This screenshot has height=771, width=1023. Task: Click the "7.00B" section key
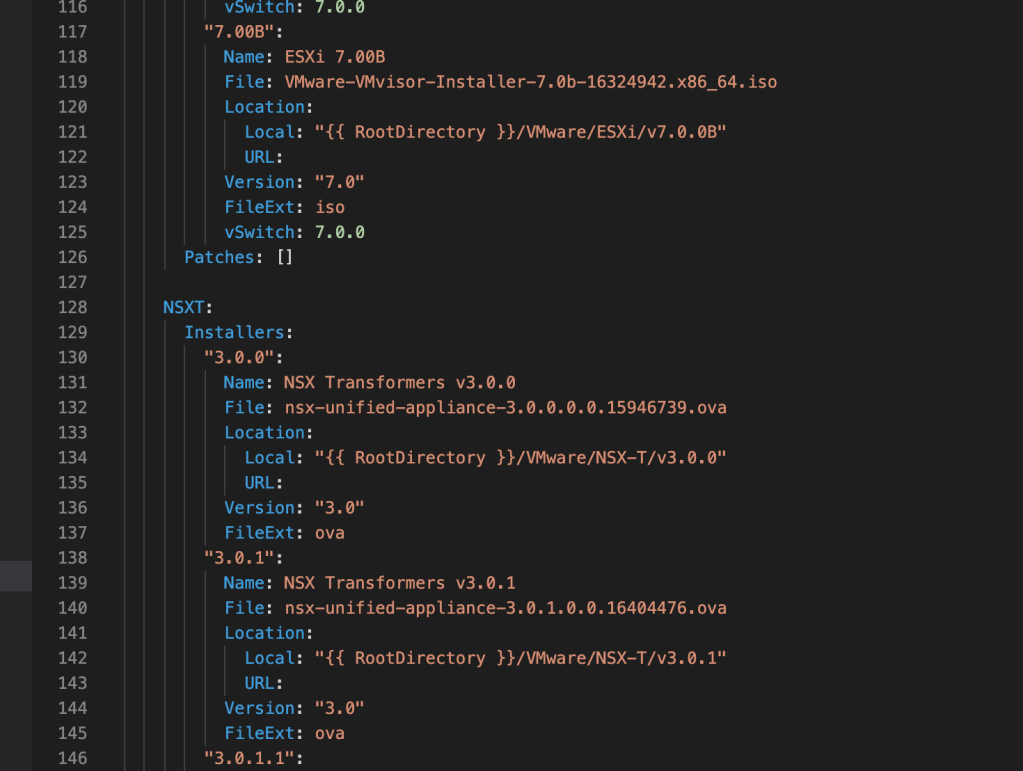click(242, 32)
